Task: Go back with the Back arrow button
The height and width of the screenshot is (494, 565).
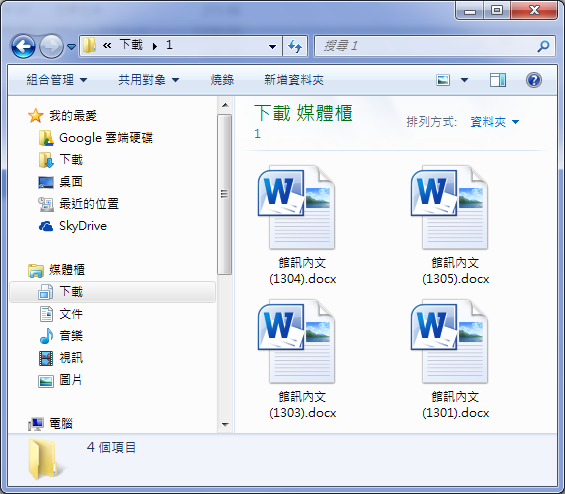Action: 23,46
